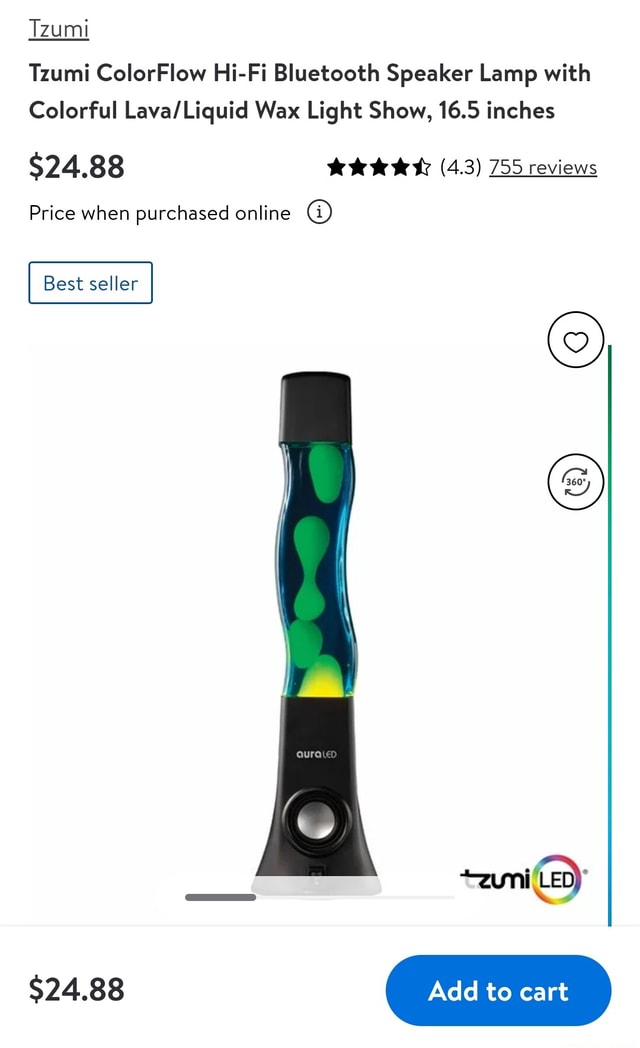Click the (4.3) rating score
The image size is (640, 1048).
click(x=460, y=167)
